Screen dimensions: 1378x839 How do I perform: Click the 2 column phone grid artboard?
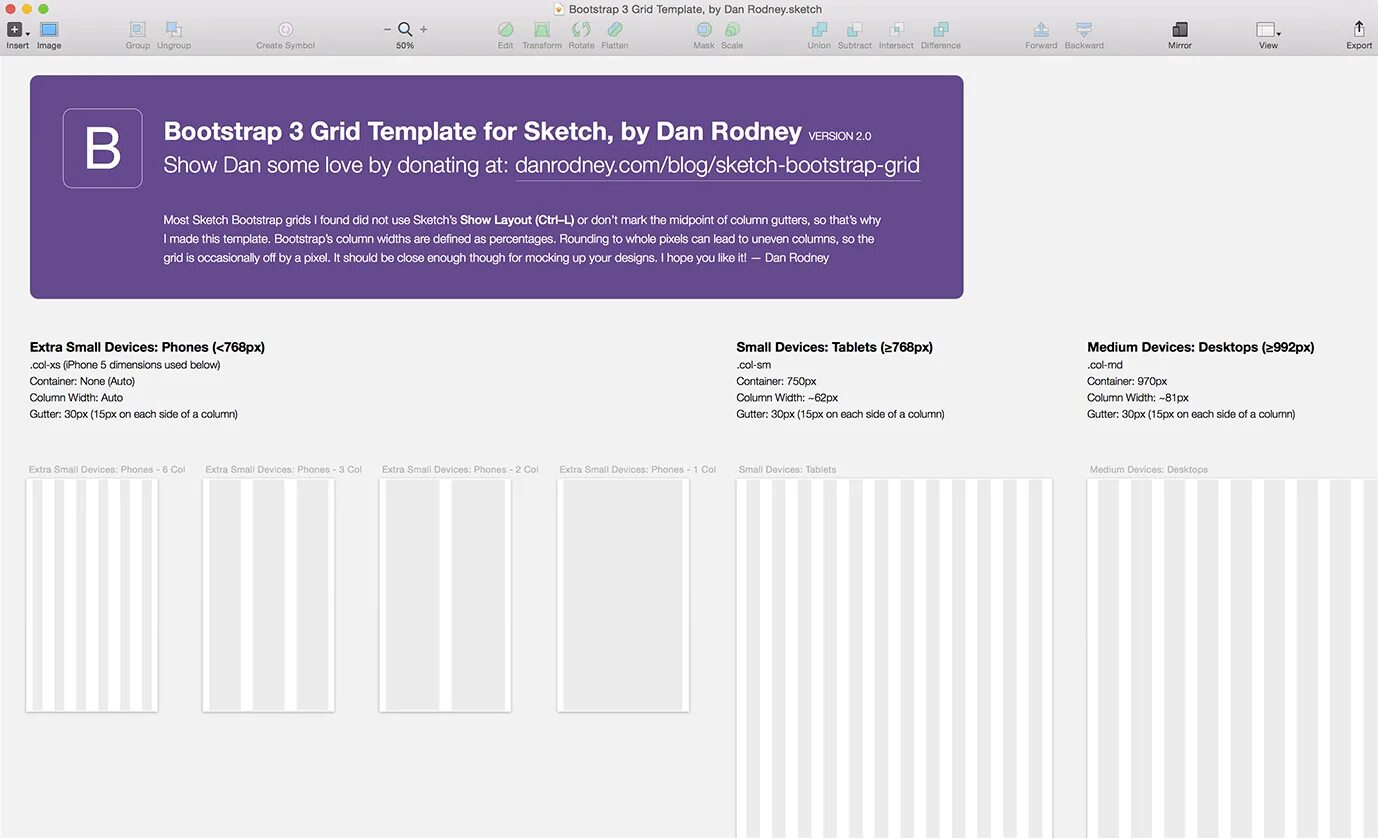point(445,595)
